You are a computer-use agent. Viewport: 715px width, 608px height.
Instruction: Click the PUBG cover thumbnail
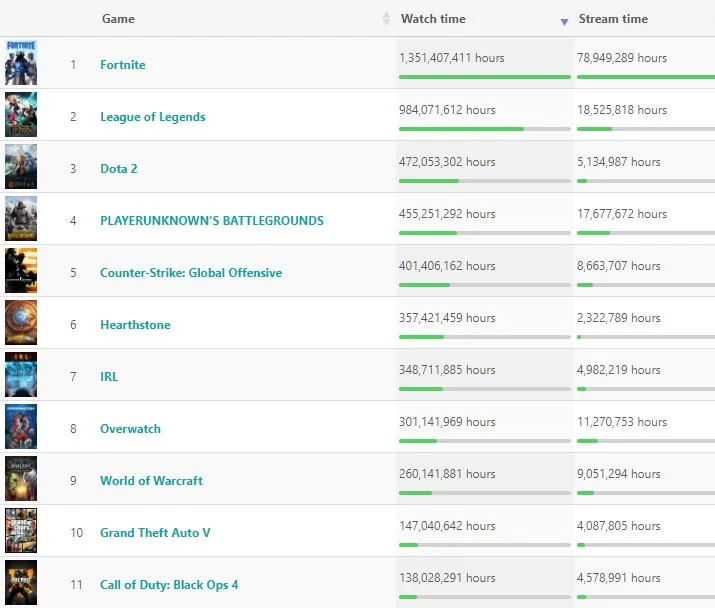coord(21,218)
